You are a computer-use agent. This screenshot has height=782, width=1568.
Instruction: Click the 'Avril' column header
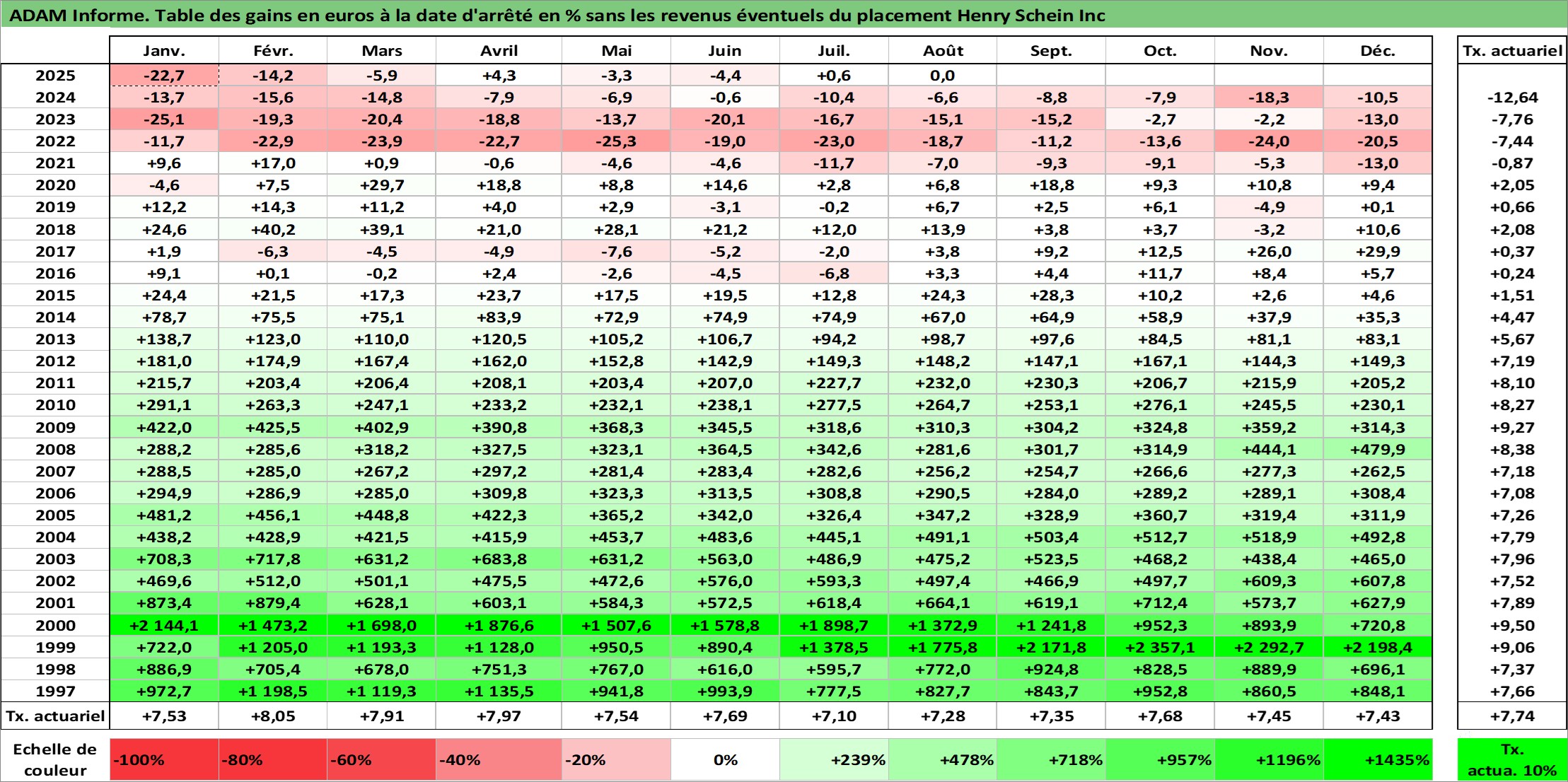(499, 50)
